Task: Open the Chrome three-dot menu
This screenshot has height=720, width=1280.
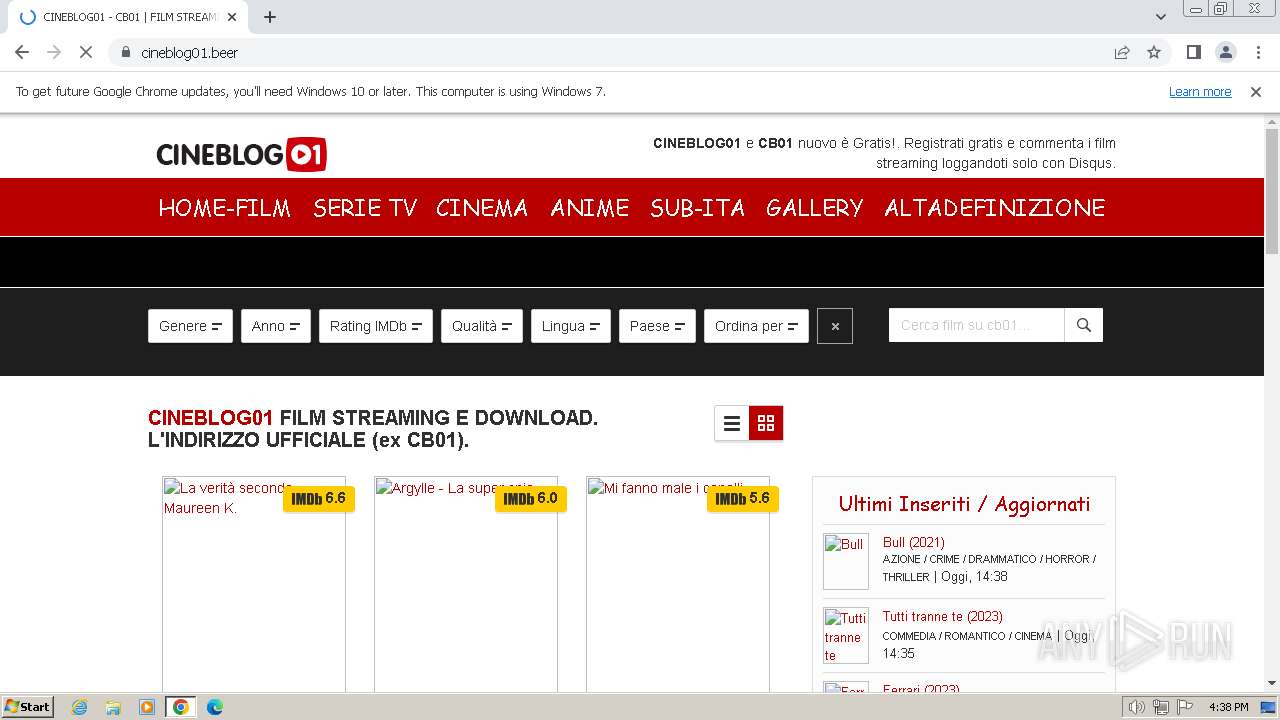Action: point(1258,52)
